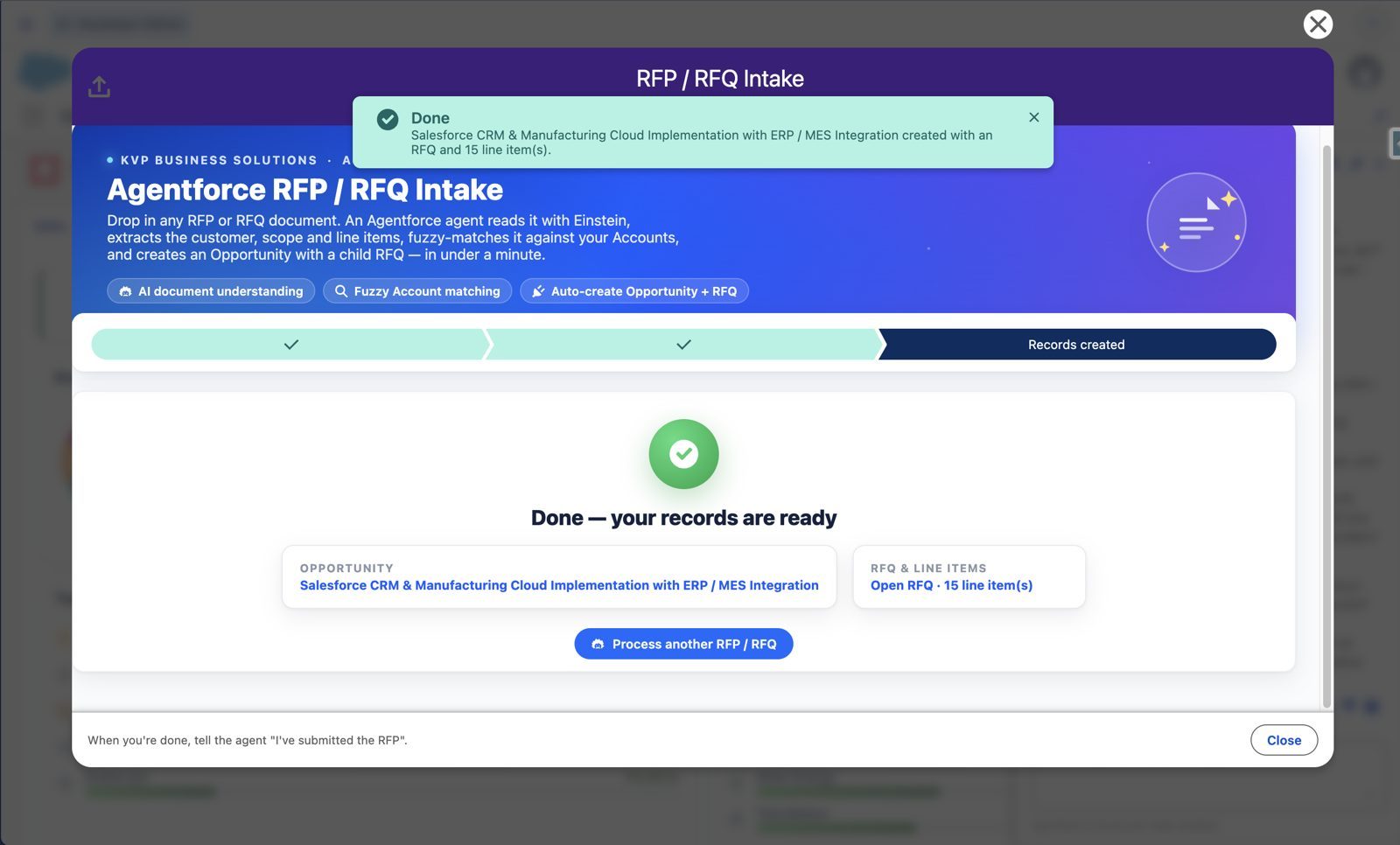Click the robot icon in AI document understanding
This screenshot has height=845, width=1400.
pos(125,291)
